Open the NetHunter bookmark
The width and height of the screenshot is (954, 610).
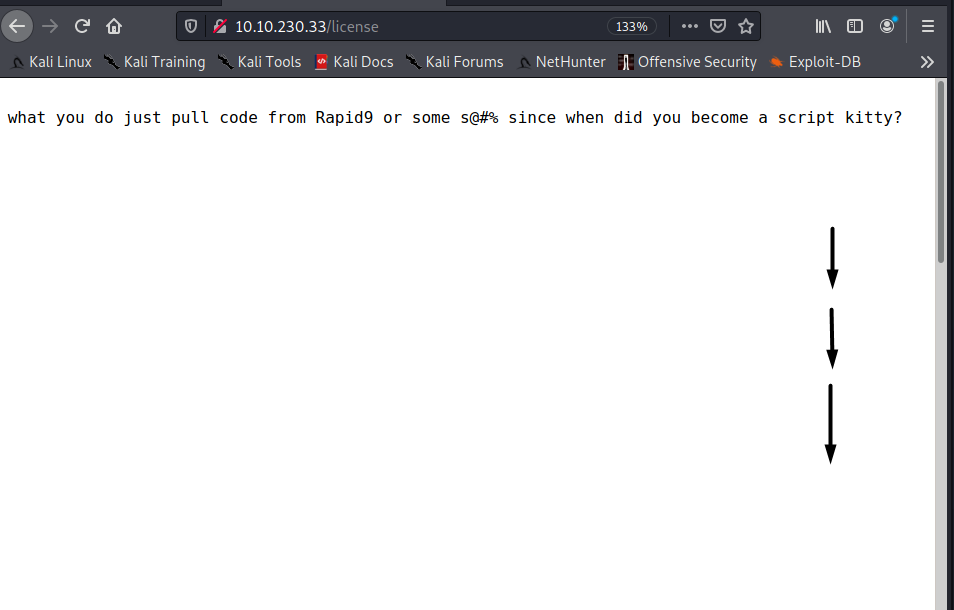pyautogui.click(x=561, y=62)
